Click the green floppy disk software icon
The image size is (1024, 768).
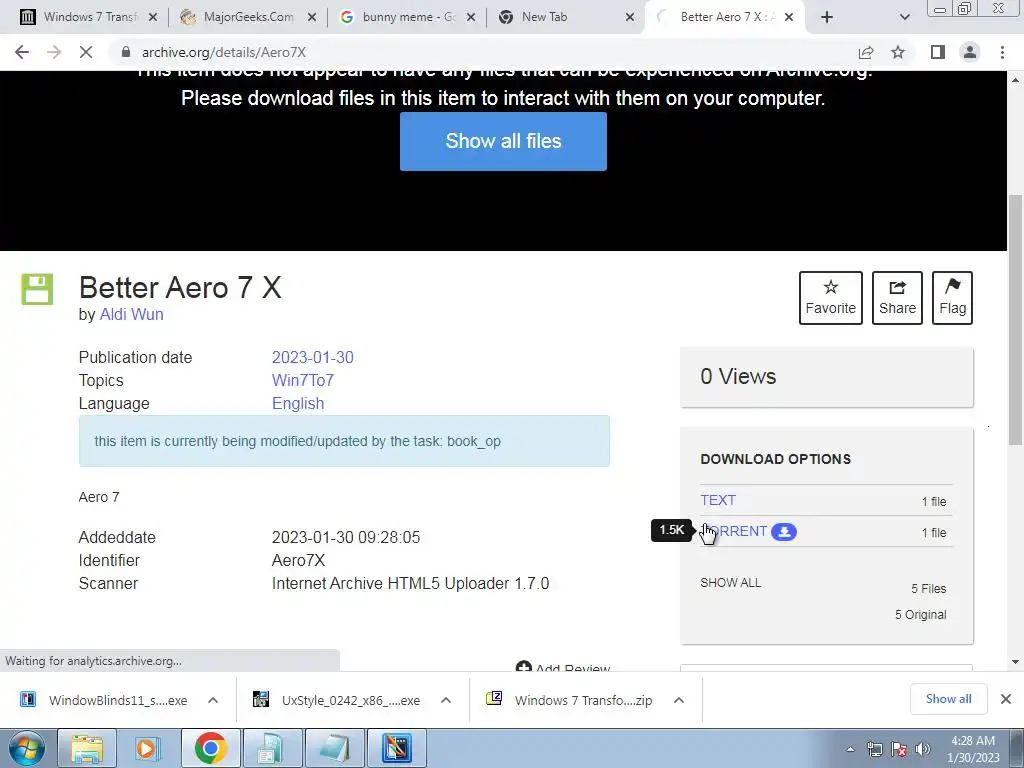[37, 289]
